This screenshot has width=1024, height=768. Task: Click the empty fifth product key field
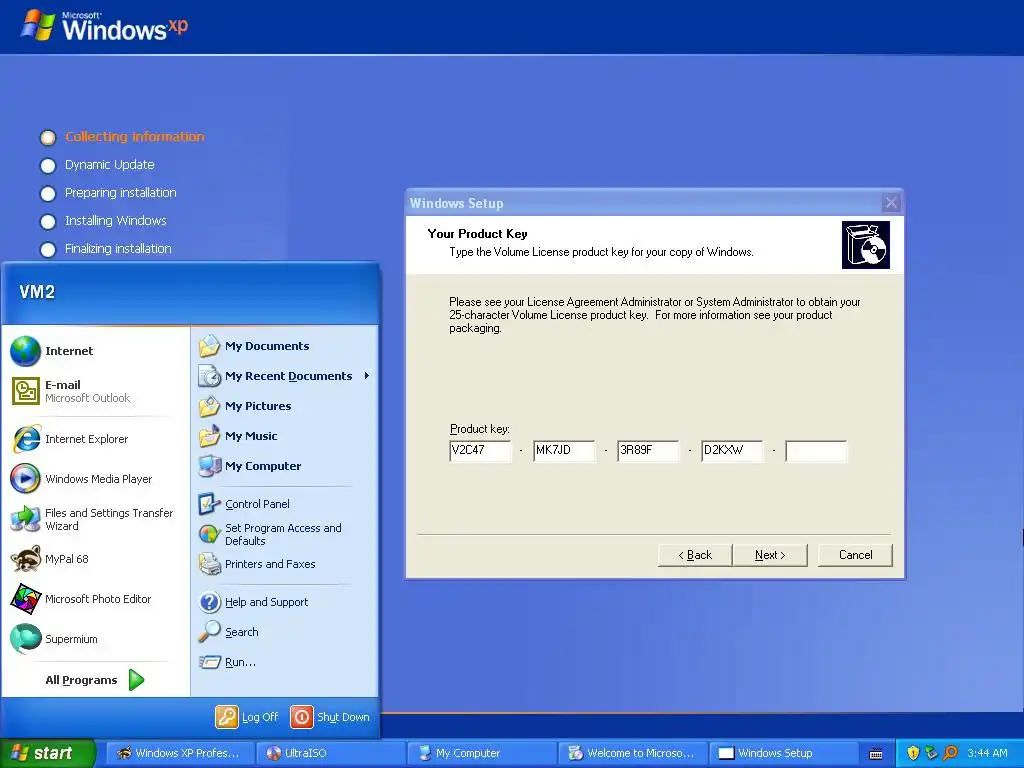(816, 451)
